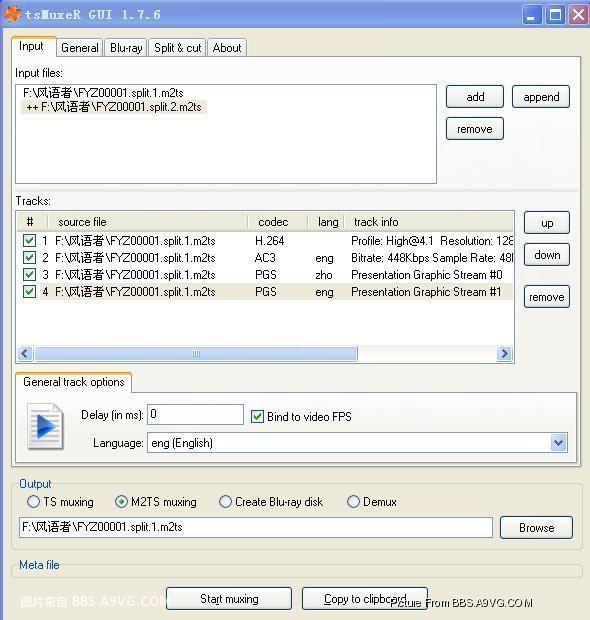The image size is (590, 620).
Task: Click the source file column header
Action: click(x=148, y=222)
